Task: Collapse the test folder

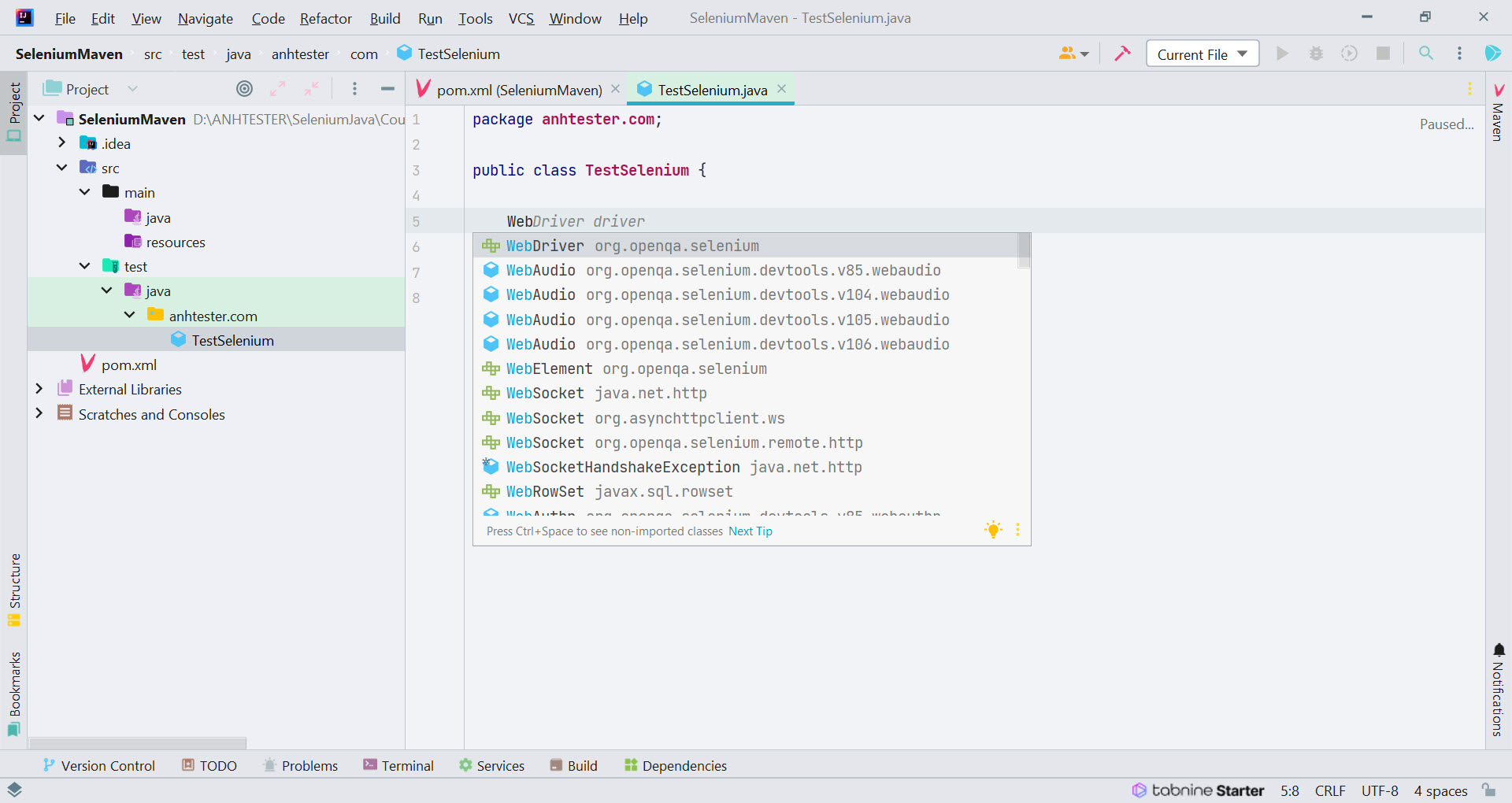Action: (x=85, y=266)
